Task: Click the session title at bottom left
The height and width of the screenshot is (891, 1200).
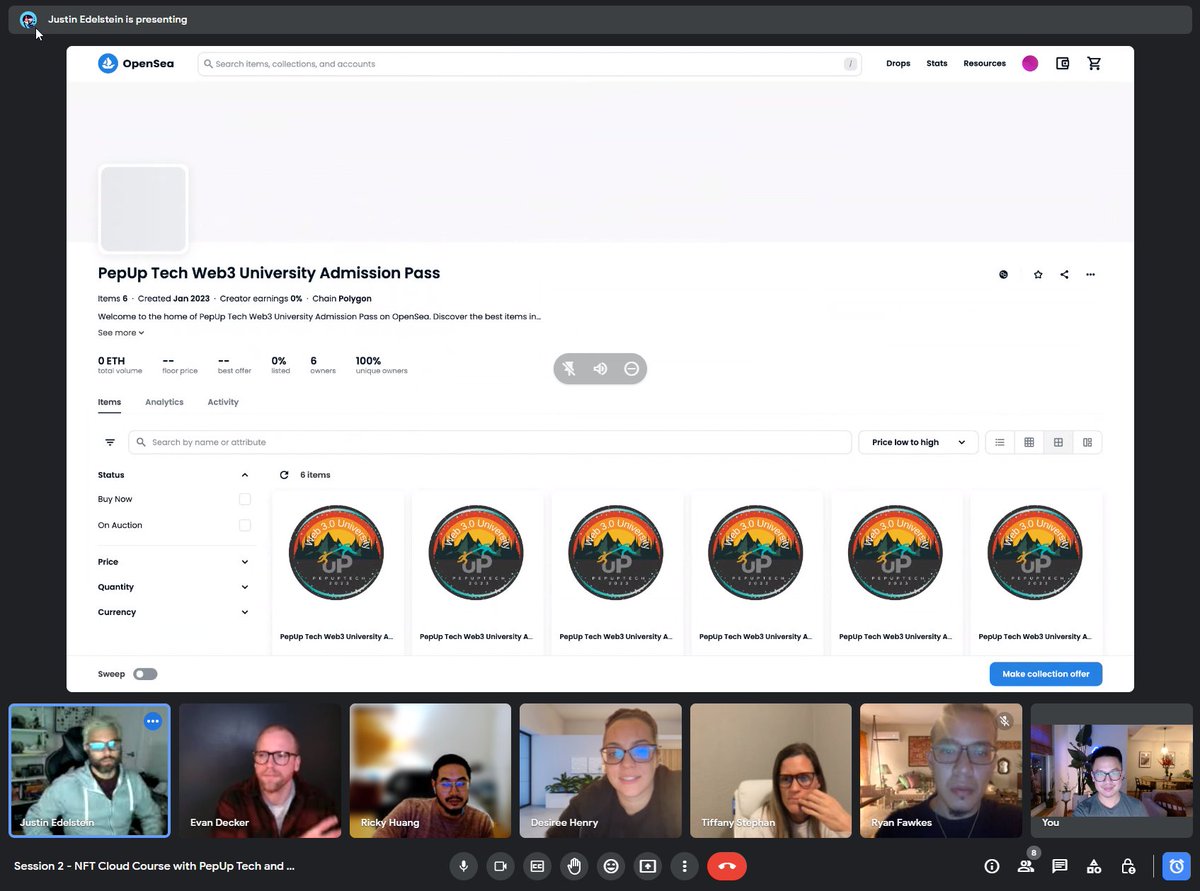Action: point(154,866)
